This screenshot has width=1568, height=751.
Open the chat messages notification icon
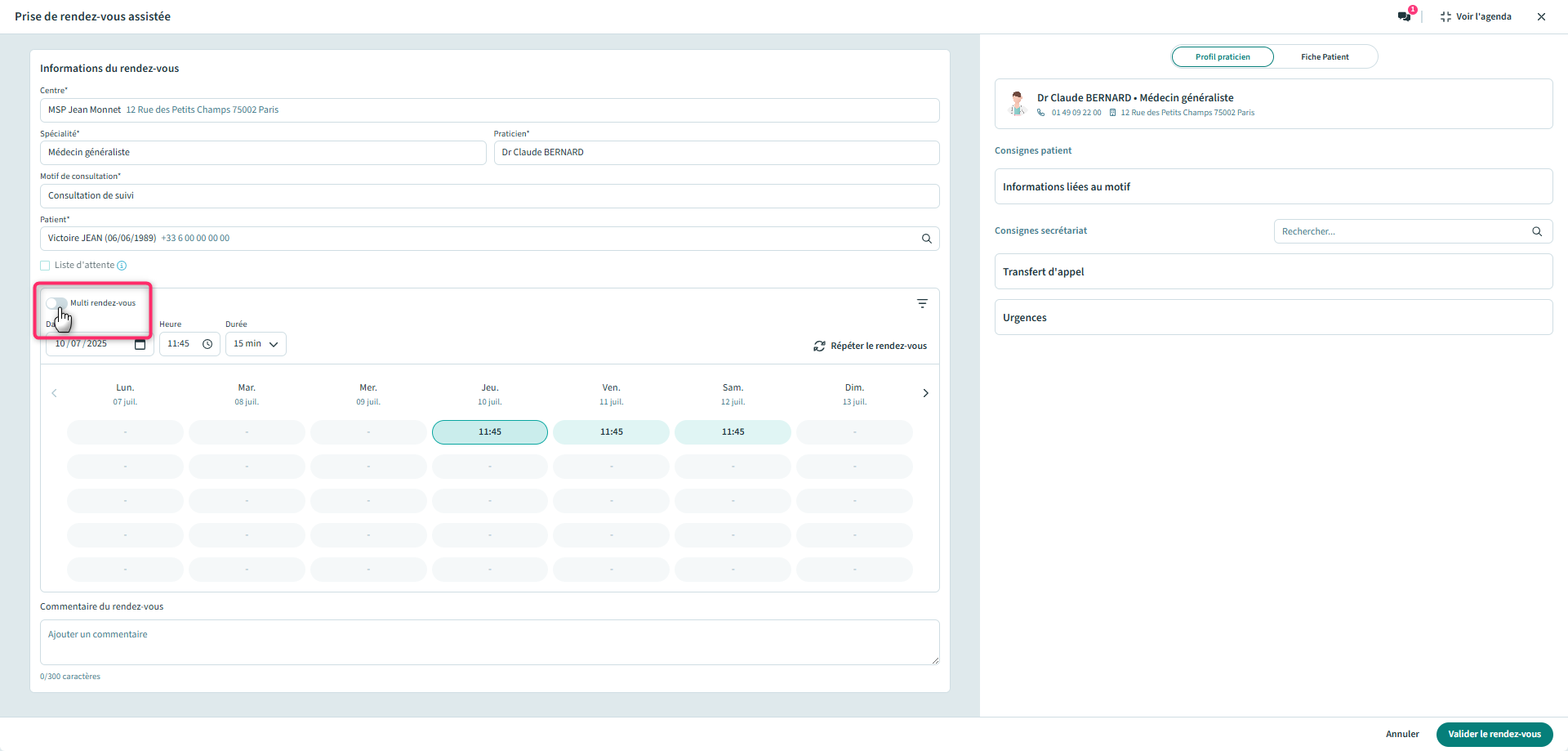[x=1404, y=16]
